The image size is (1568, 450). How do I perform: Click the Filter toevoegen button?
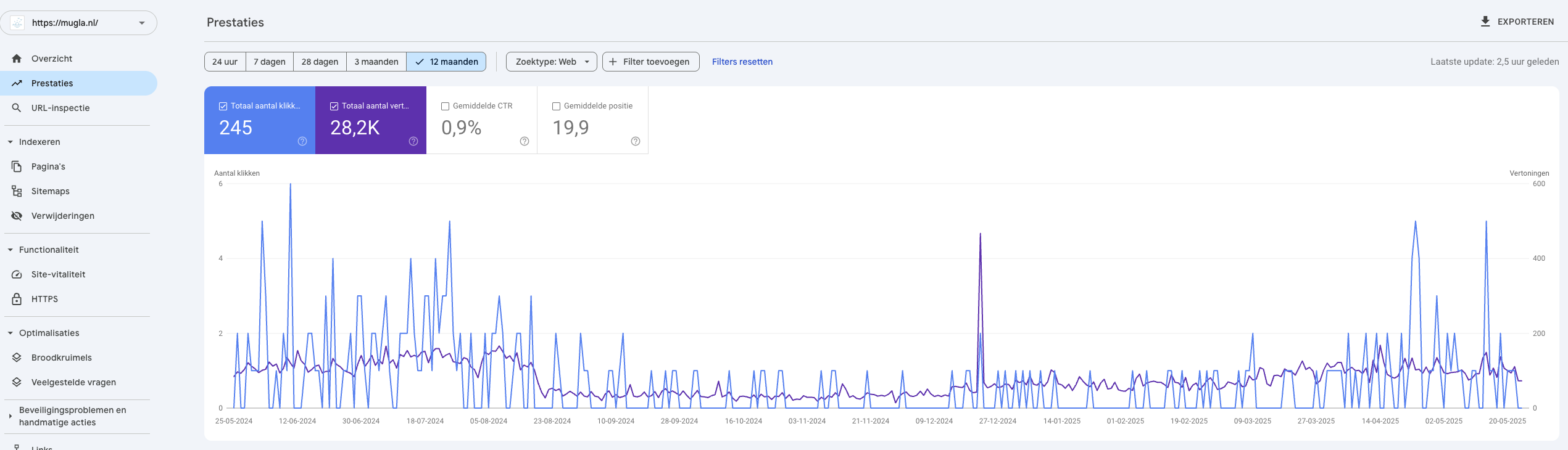click(x=650, y=62)
